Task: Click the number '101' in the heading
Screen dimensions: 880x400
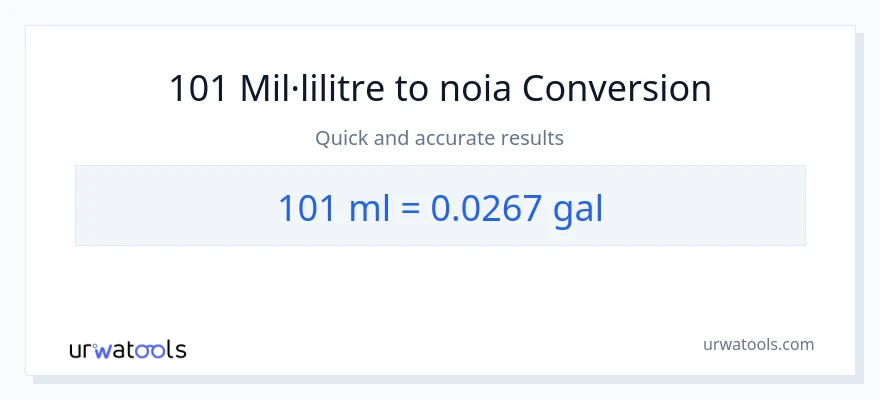Action: [199, 89]
